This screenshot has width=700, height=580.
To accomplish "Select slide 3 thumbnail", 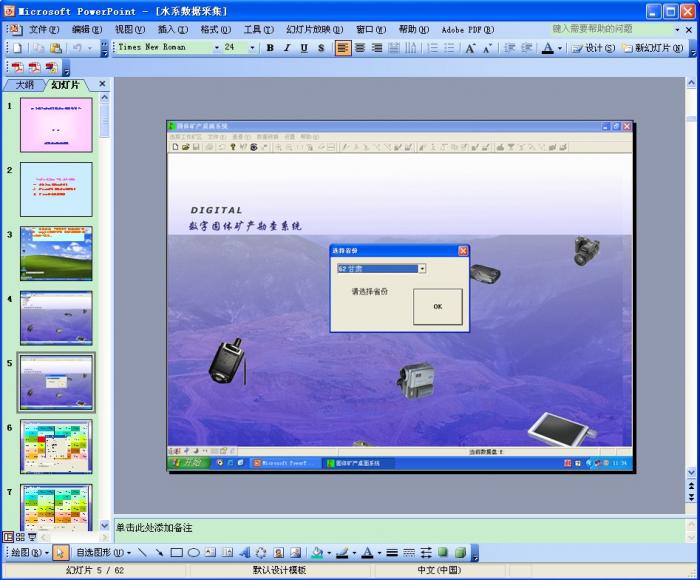I will (x=56, y=254).
